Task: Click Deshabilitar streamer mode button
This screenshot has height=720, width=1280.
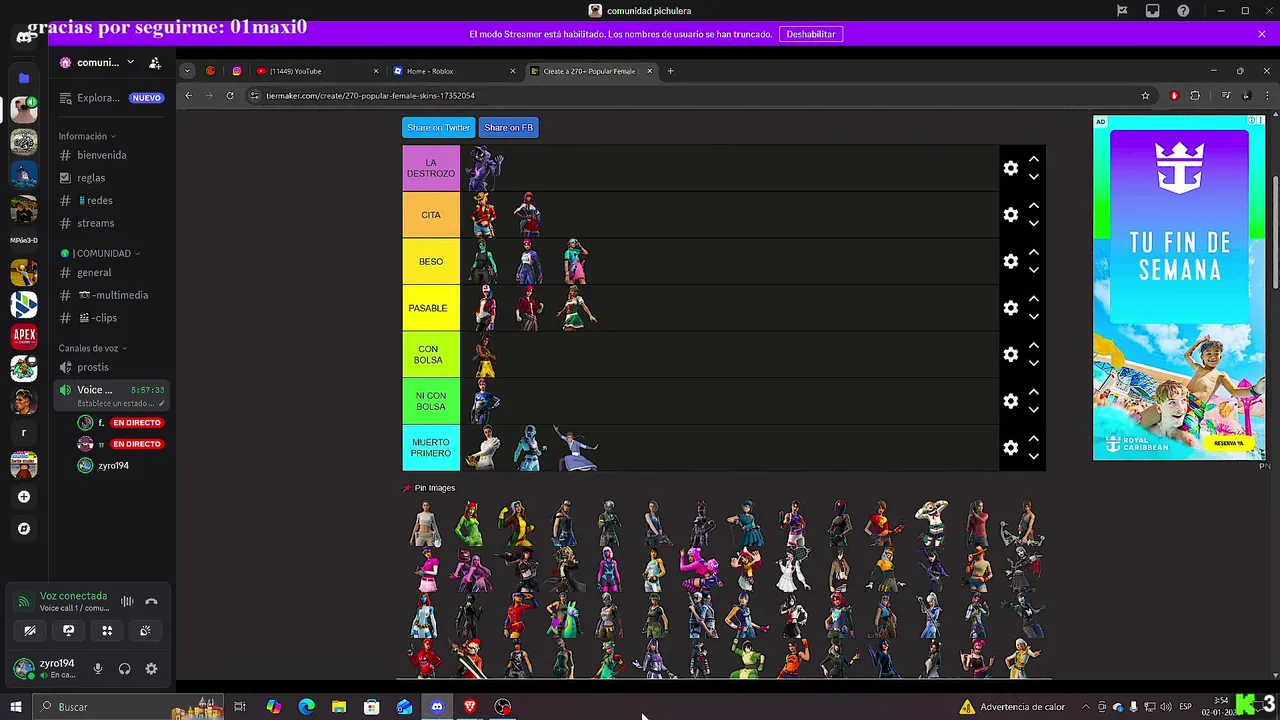Action: (x=810, y=34)
